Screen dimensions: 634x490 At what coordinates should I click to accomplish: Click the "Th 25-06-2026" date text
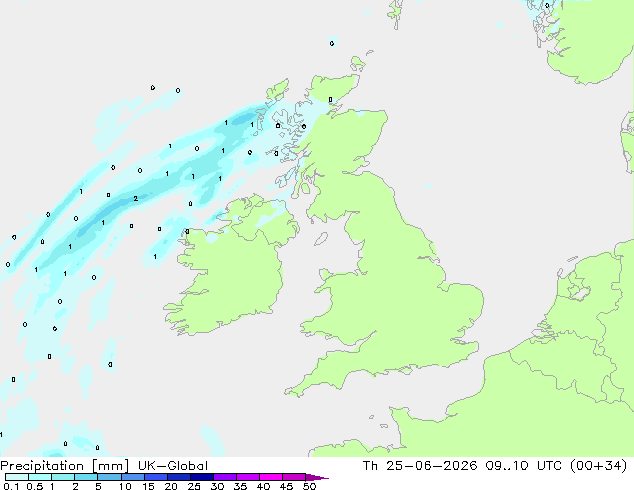[420, 466]
